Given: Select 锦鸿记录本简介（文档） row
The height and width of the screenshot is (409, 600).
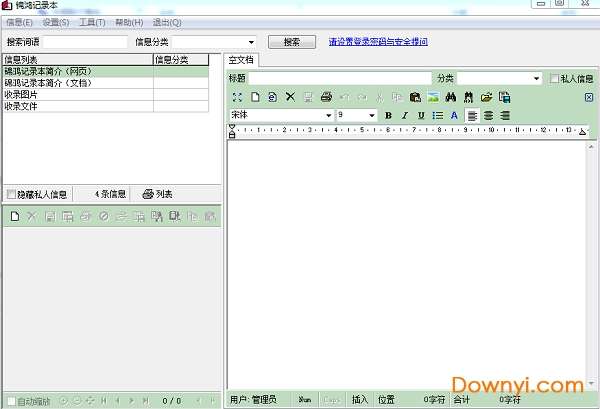Looking at the screenshot, I should (x=106, y=83).
